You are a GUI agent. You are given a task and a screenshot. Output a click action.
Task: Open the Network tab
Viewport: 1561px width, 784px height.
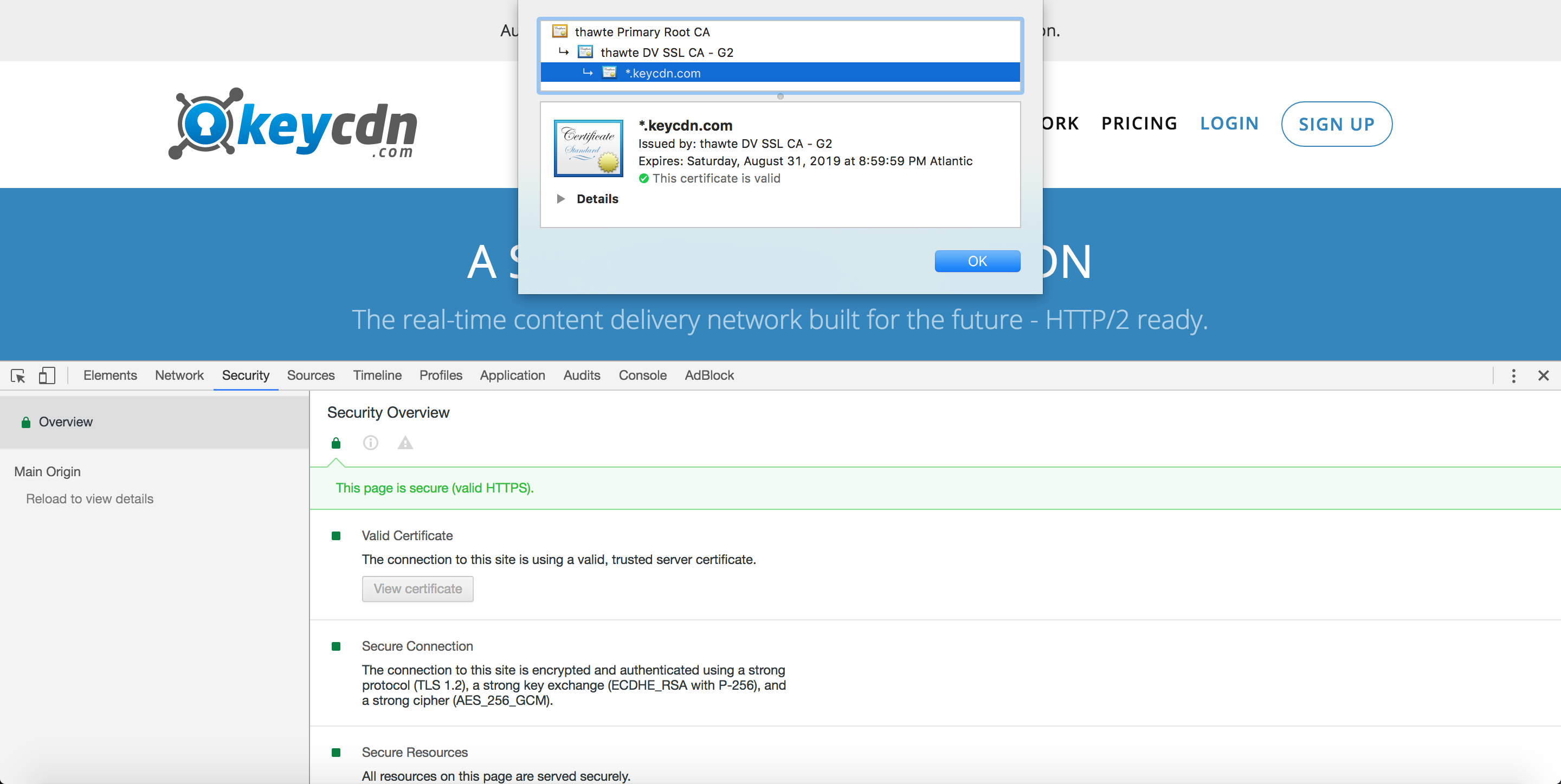tap(179, 375)
